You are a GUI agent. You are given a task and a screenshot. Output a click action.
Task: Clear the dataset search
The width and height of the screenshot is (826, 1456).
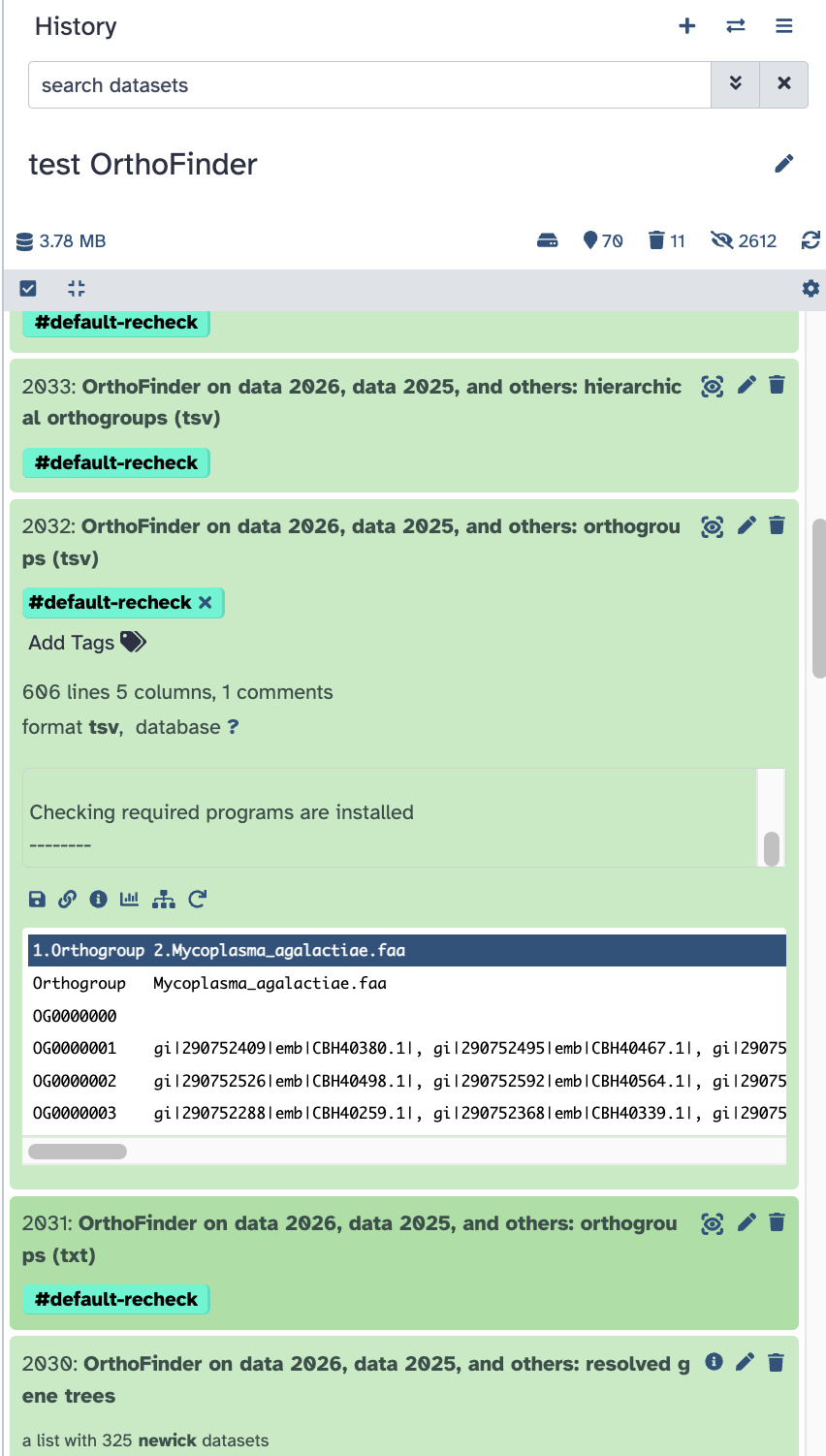(x=784, y=84)
